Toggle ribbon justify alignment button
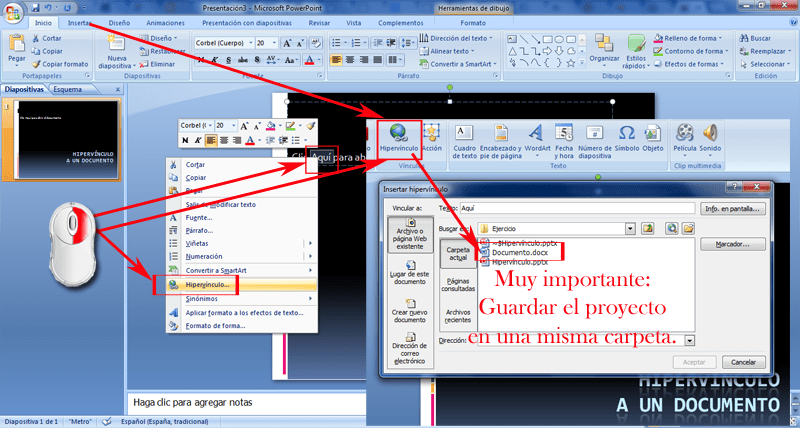This screenshot has width=800, height=428. (378, 60)
